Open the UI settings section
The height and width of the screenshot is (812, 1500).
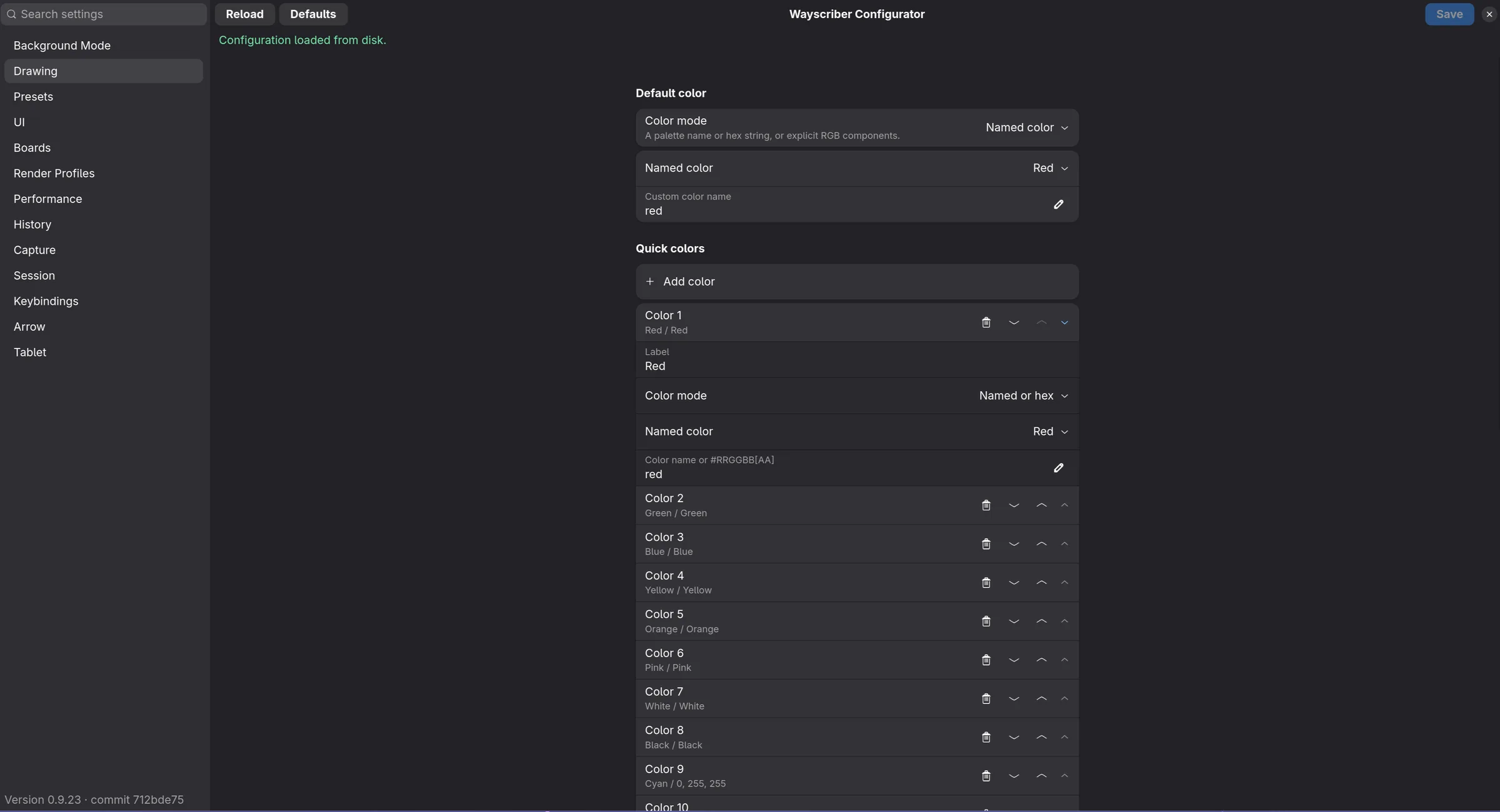coord(103,122)
